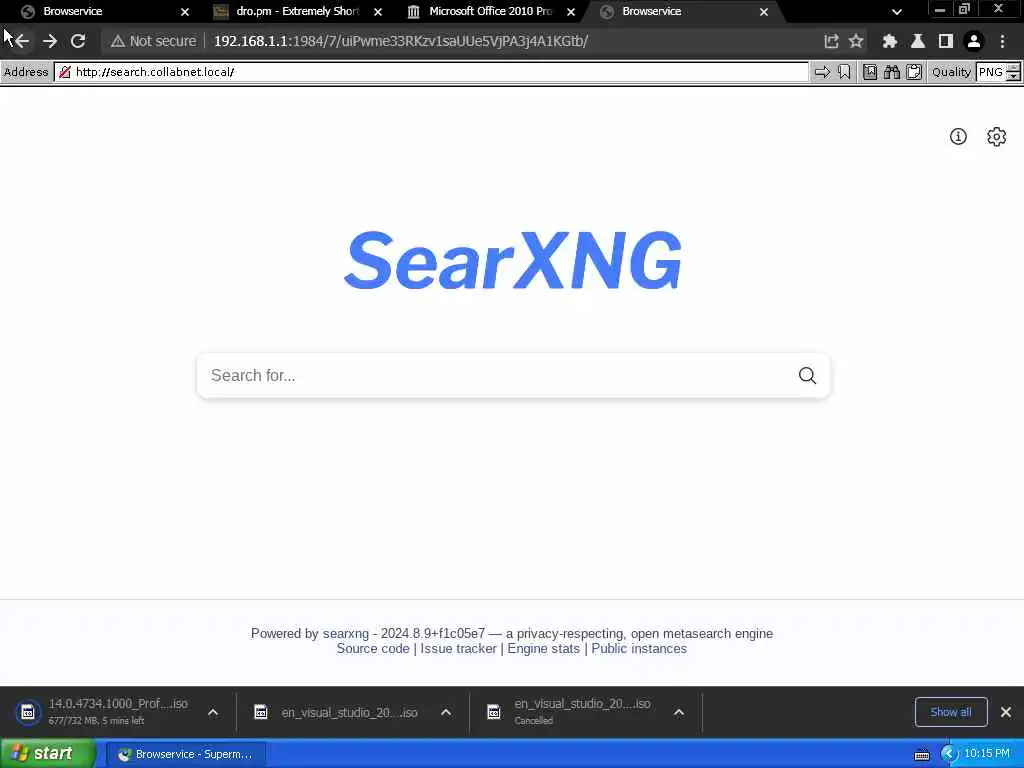1024x768 pixels.
Task: Open the searxng project link
Action: 345,633
